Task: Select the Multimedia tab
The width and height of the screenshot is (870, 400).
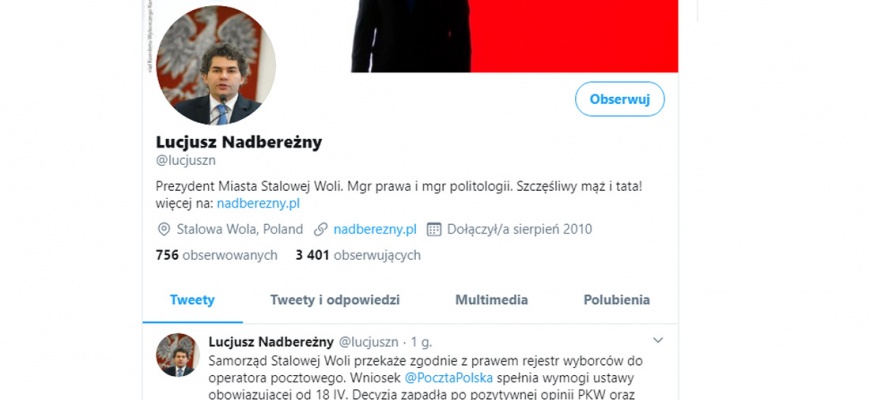Action: 492,300
